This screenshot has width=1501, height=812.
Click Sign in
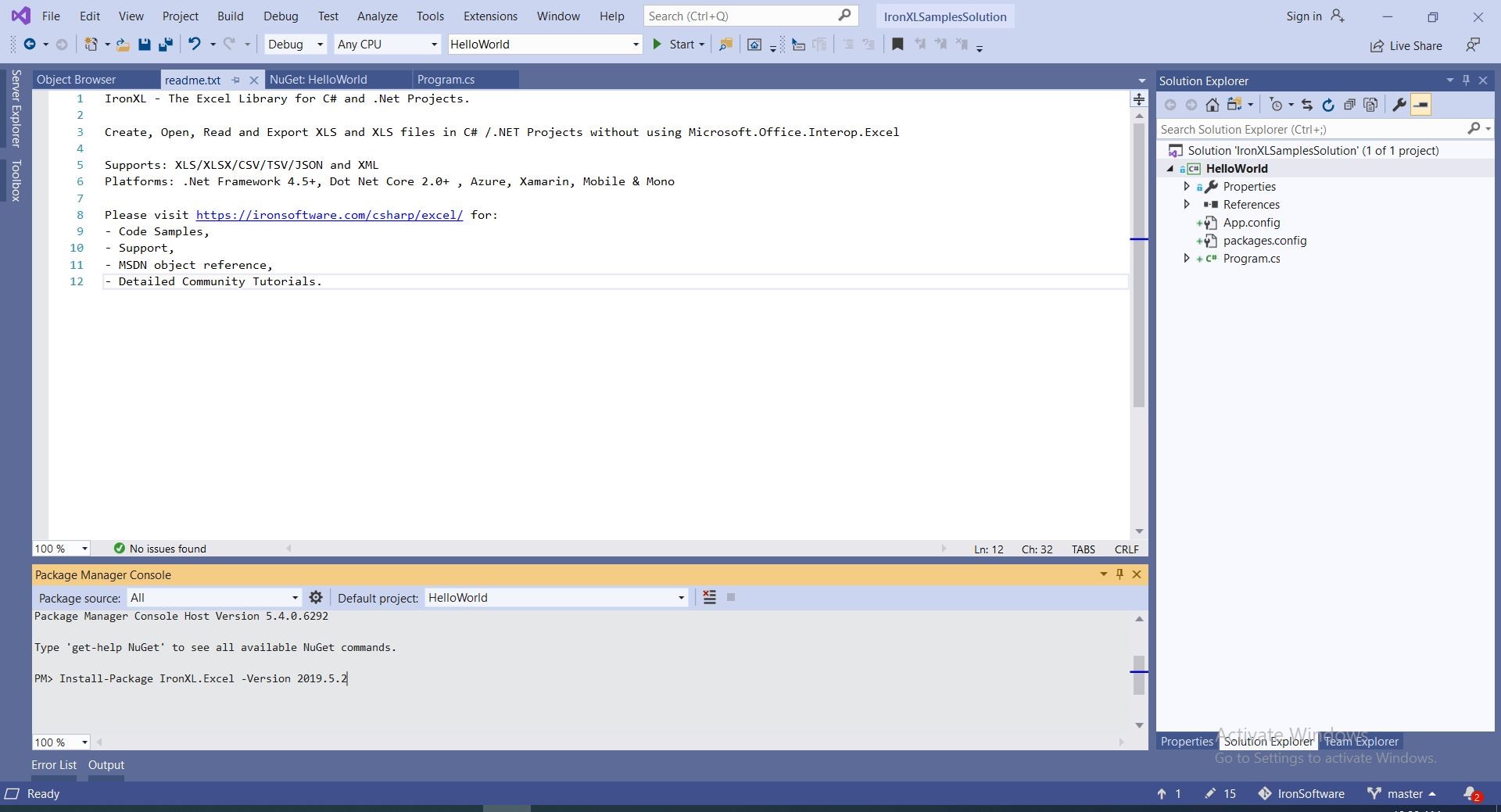point(1304,16)
